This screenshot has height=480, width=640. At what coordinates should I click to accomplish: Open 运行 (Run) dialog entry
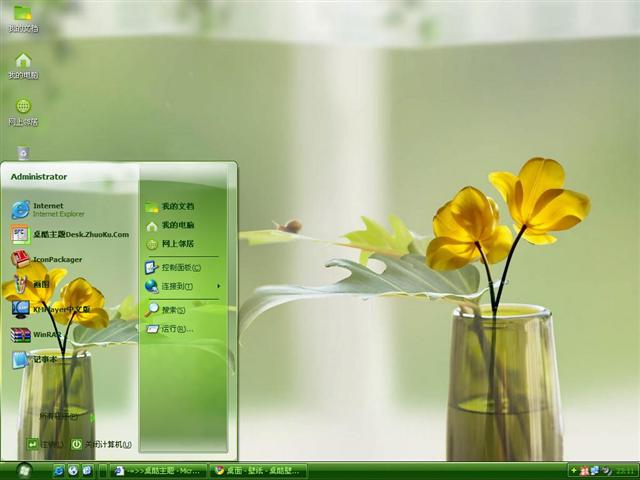click(x=169, y=329)
